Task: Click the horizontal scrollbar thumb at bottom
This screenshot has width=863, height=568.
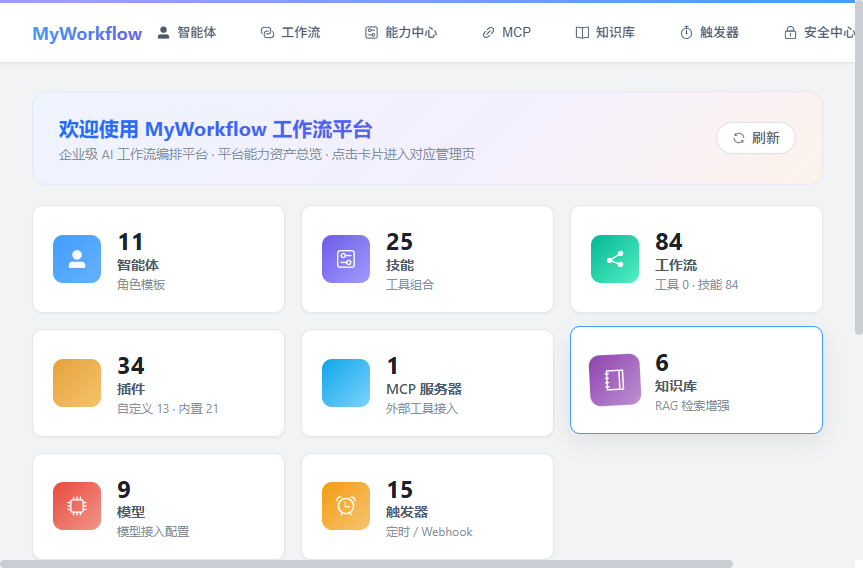Action: (367, 564)
